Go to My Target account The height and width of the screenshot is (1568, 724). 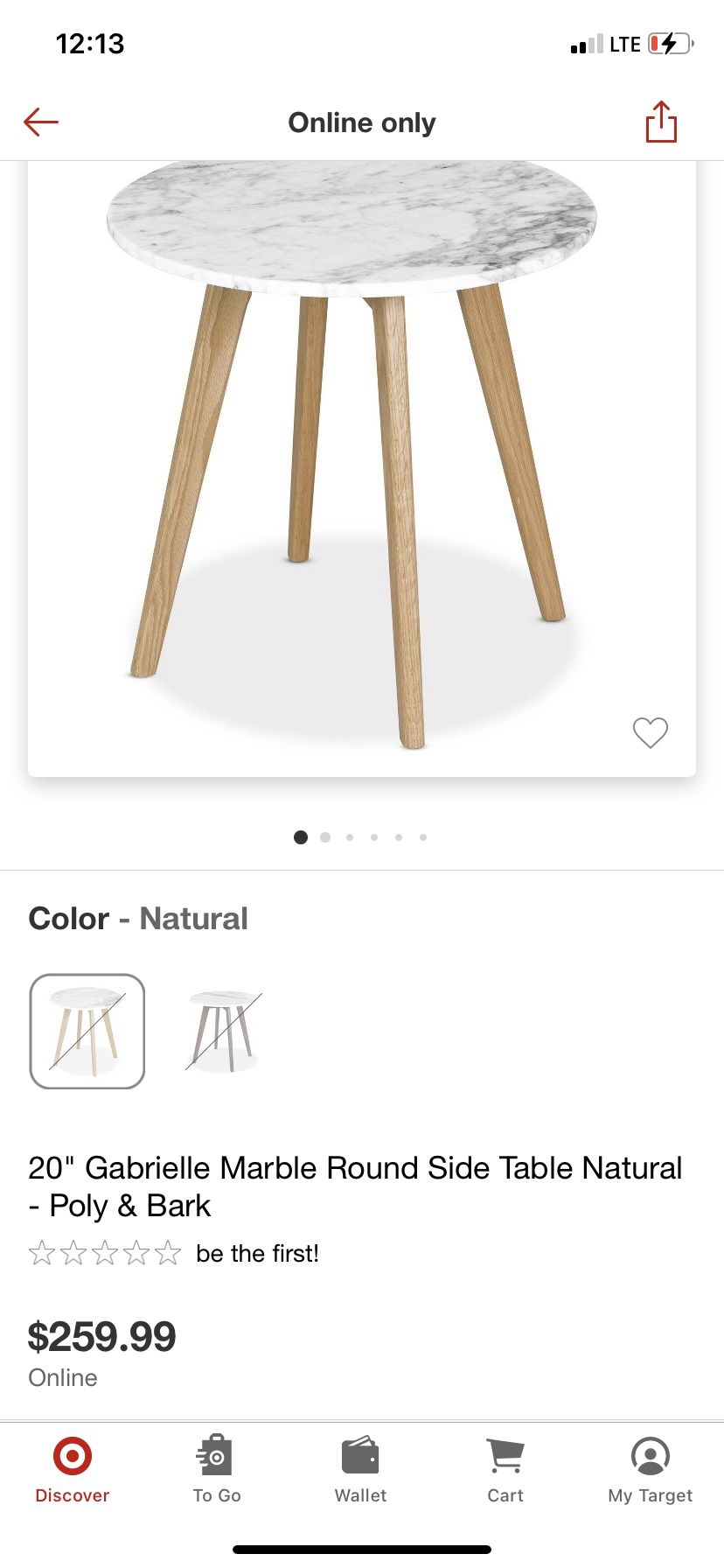tap(650, 1470)
